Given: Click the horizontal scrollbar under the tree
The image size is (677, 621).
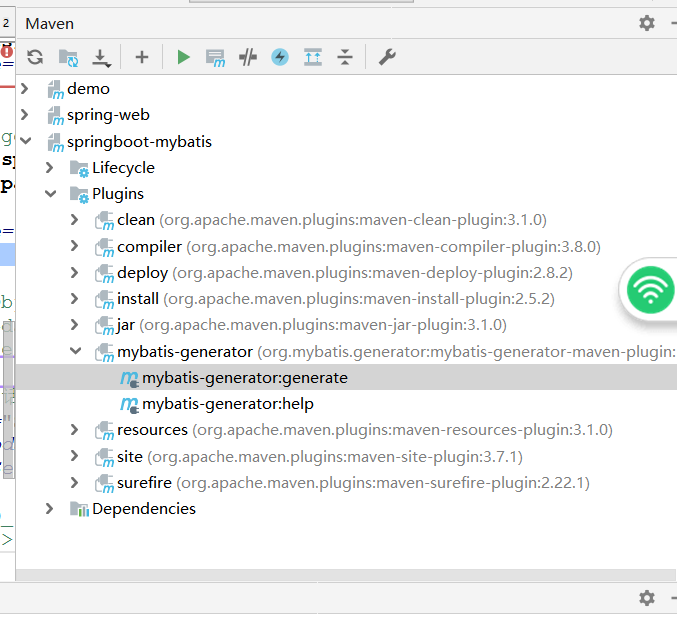Looking at the screenshot, I should point(345,575).
